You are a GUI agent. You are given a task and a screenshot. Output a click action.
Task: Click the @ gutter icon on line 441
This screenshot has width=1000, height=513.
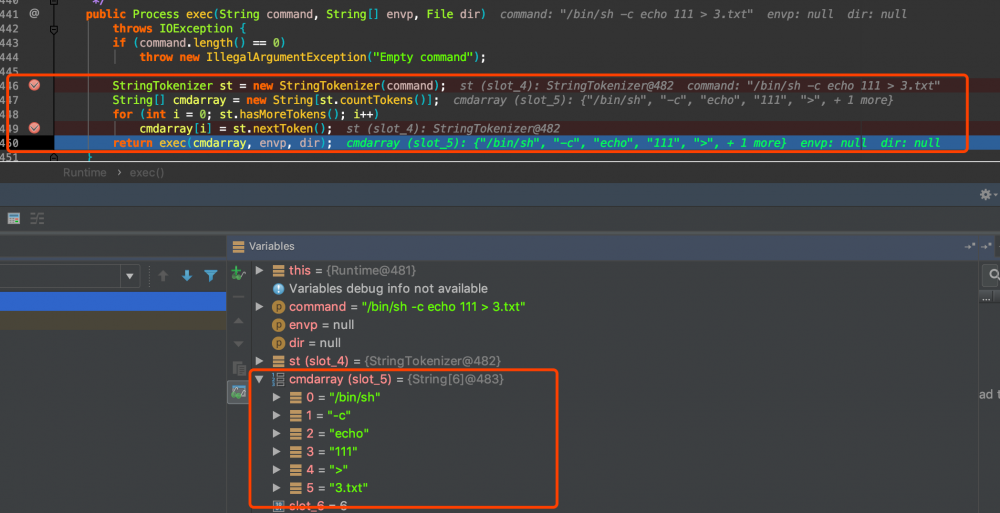[x=34, y=13]
